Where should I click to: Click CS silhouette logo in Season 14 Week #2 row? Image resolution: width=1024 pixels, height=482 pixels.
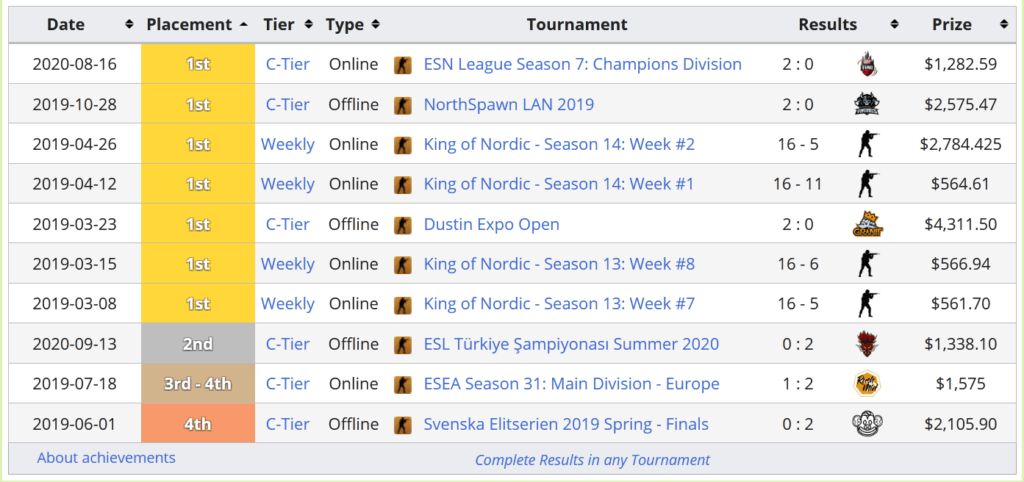(x=867, y=144)
